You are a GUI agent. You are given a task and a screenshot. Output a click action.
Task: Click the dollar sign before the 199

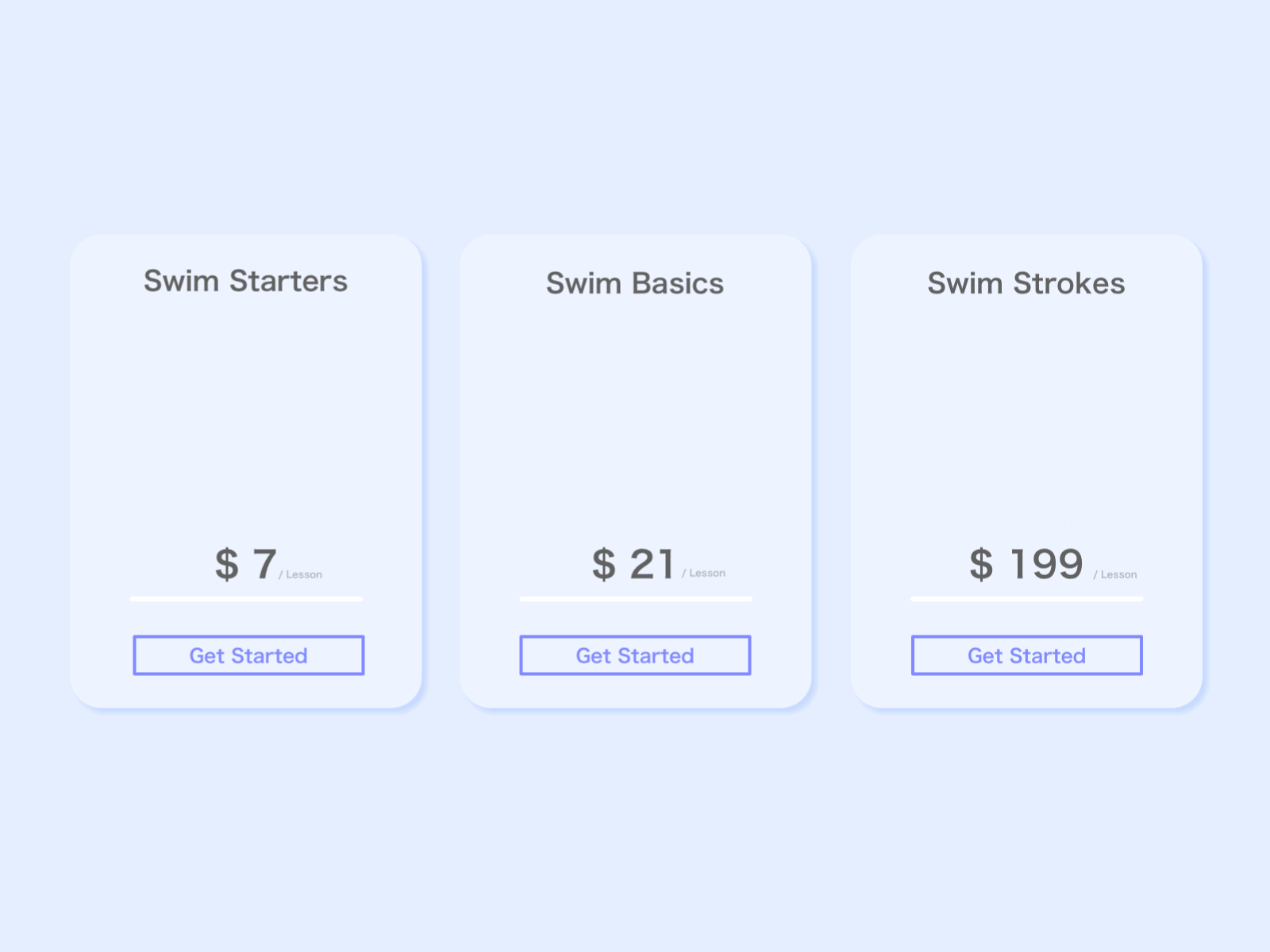(981, 564)
